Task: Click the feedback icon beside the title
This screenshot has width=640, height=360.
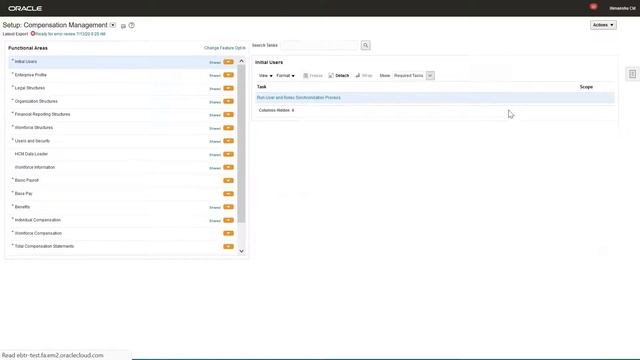Action: click(123, 26)
